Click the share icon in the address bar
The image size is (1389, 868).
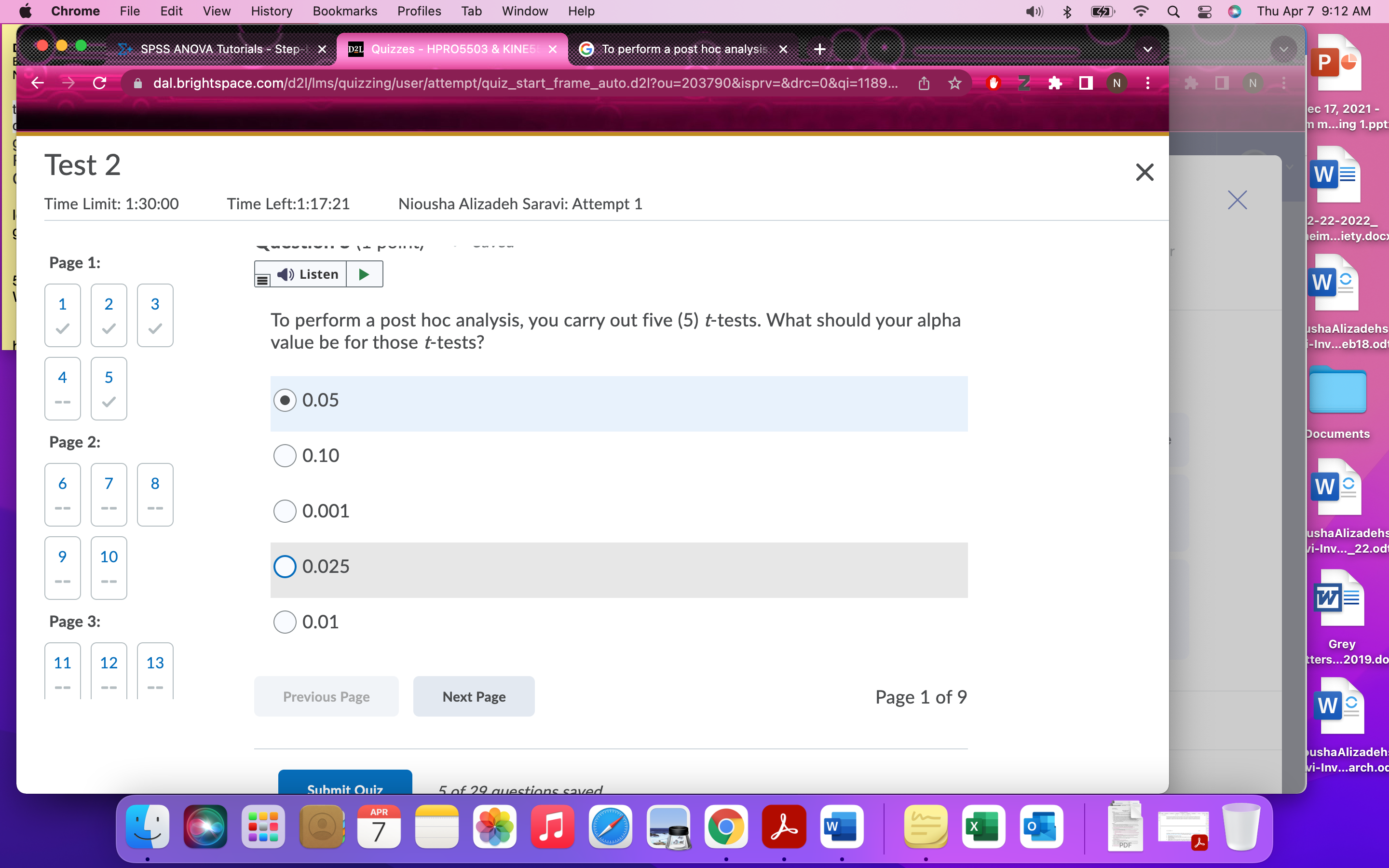[924, 83]
